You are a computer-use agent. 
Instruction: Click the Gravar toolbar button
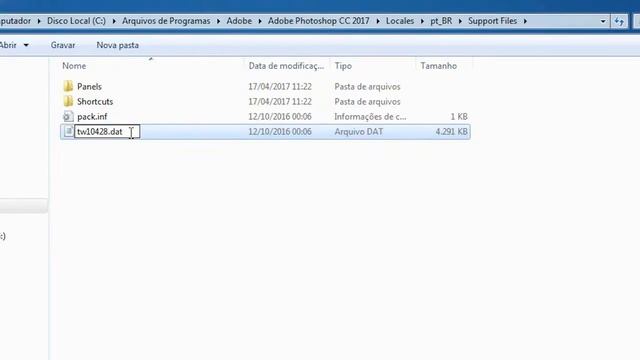tap(63, 45)
